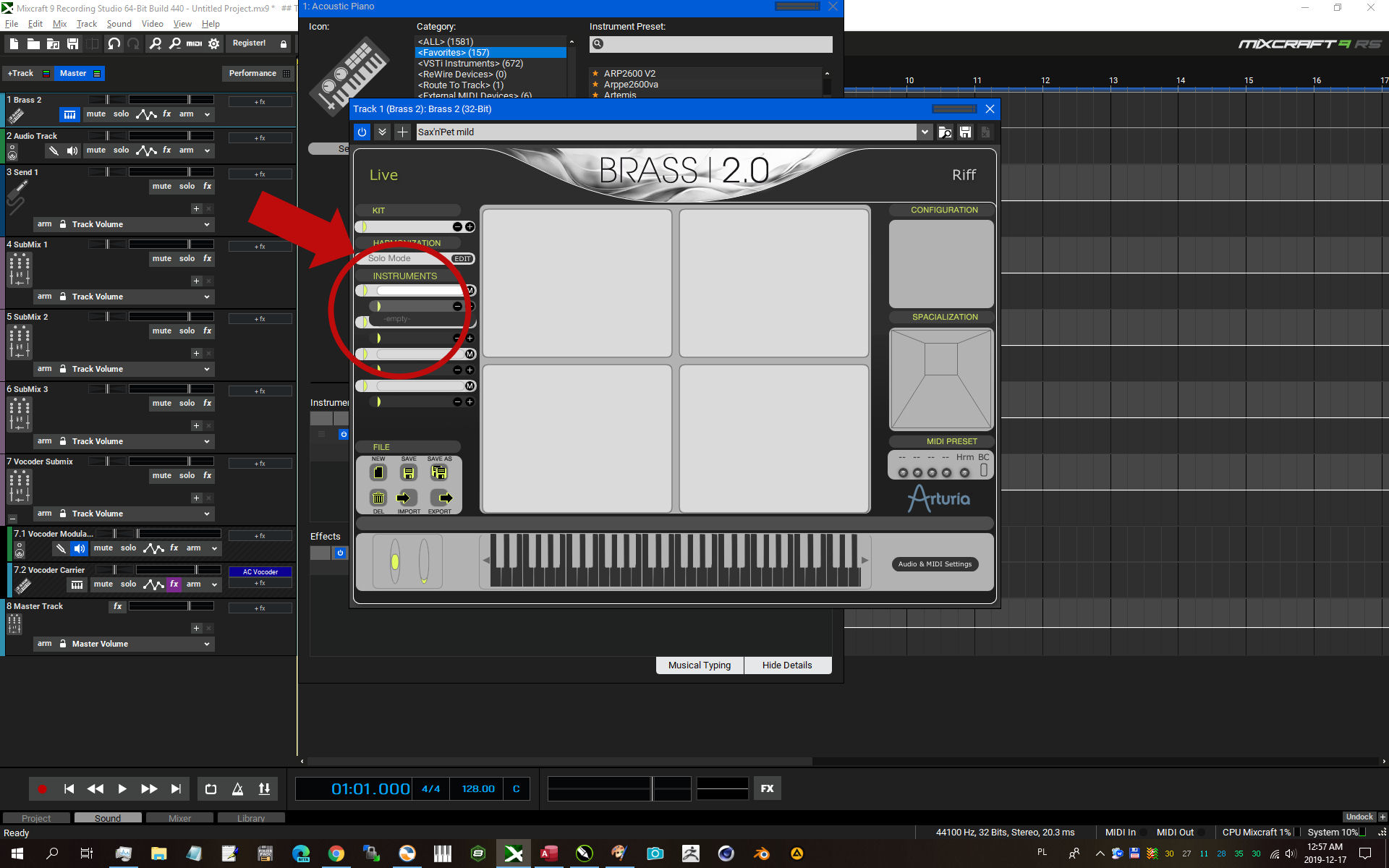
Task: Open preset browser folder icon in plugin window
Action: click(x=945, y=132)
